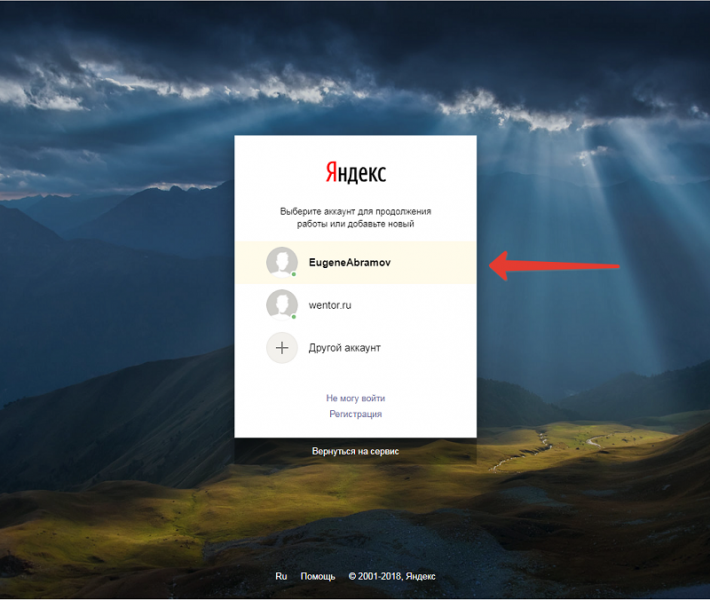Select the EugeneAbramov account name
Viewport: 710px width, 600px height.
[350, 263]
